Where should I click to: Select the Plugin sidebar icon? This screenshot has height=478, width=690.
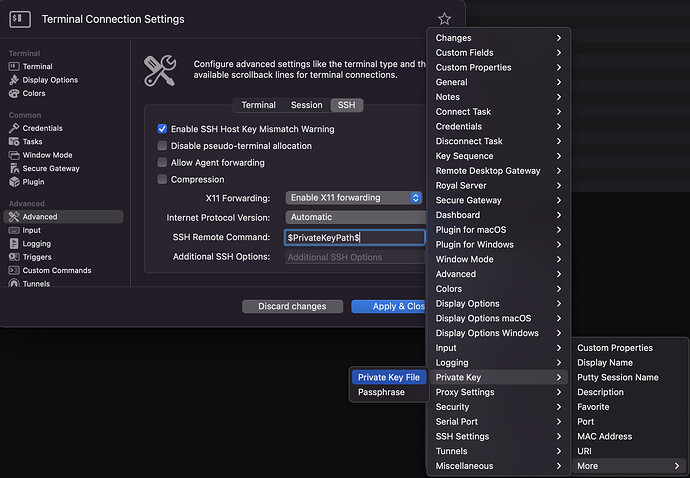14,182
